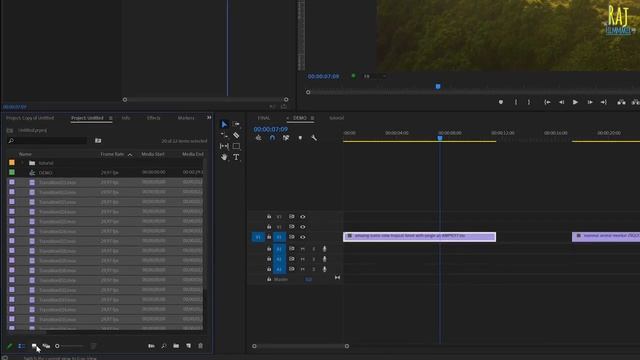Switch to the Info tab
Image resolution: width=640 pixels, height=360 pixels.
click(x=126, y=118)
